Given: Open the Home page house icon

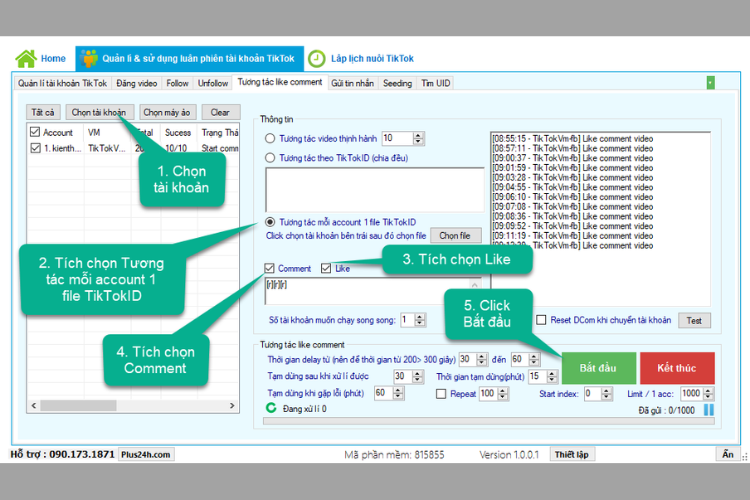Looking at the screenshot, I should coord(26,58).
